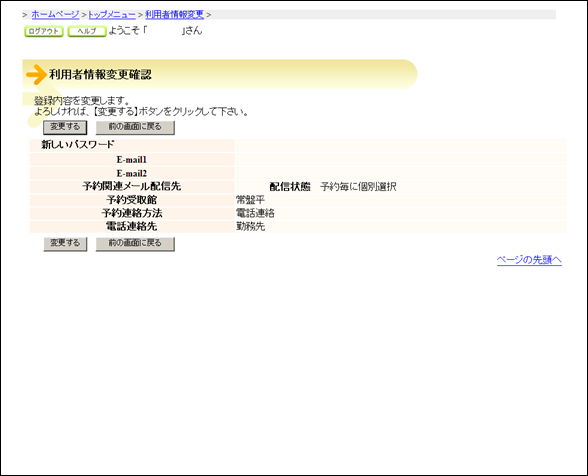Click the 電話連絡 contact method value
Image resolution: width=588 pixels, height=476 pixels.
click(x=255, y=213)
